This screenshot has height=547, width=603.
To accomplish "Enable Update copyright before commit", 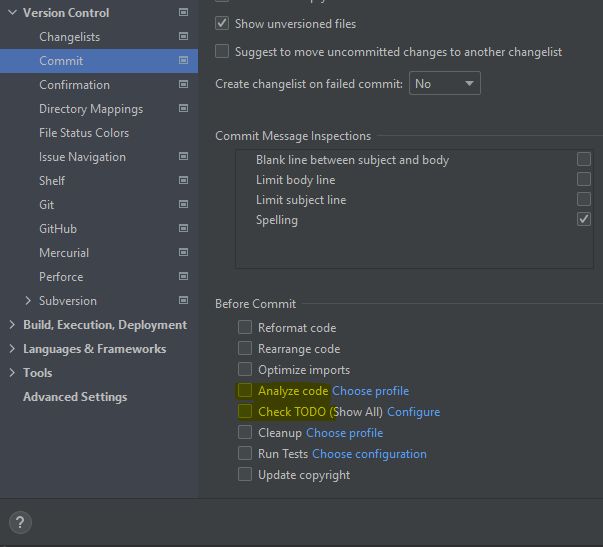I will click(x=245, y=474).
